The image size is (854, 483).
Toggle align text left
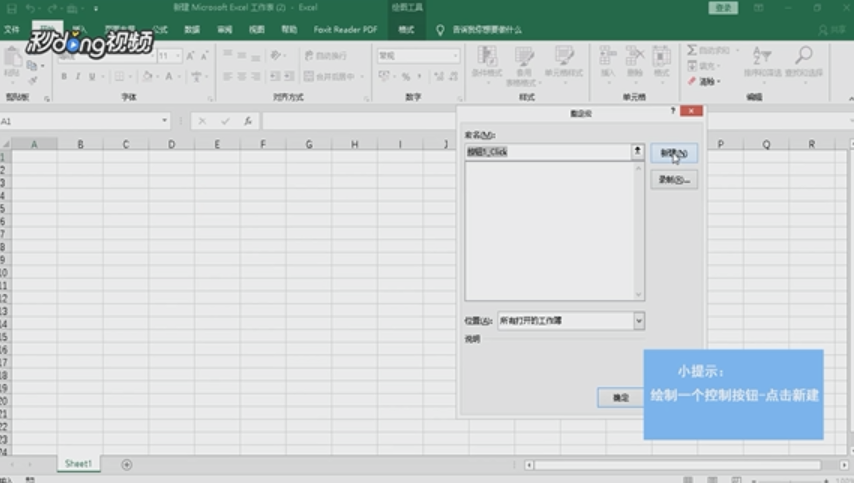tap(228, 76)
